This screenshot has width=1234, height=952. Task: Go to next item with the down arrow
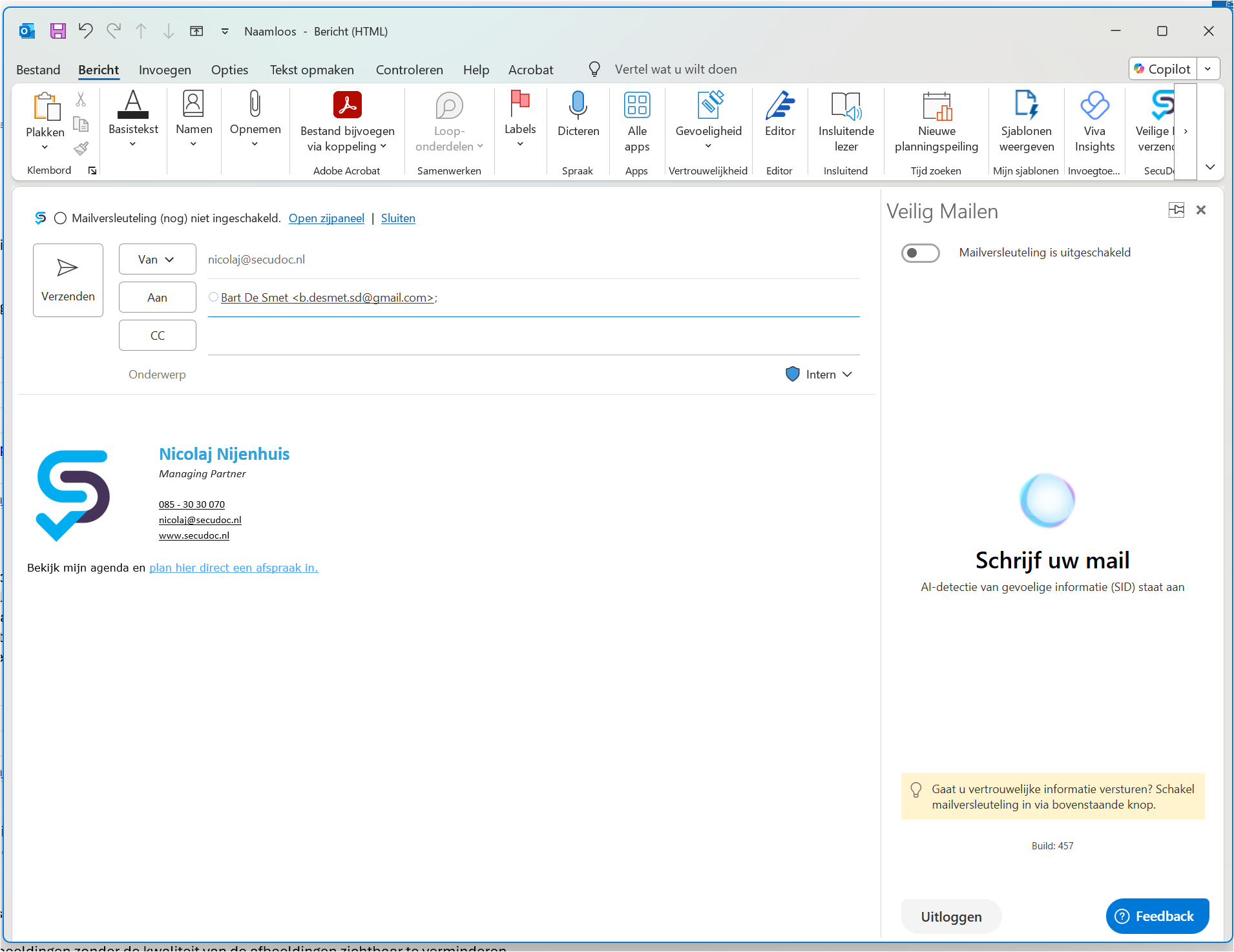point(169,31)
